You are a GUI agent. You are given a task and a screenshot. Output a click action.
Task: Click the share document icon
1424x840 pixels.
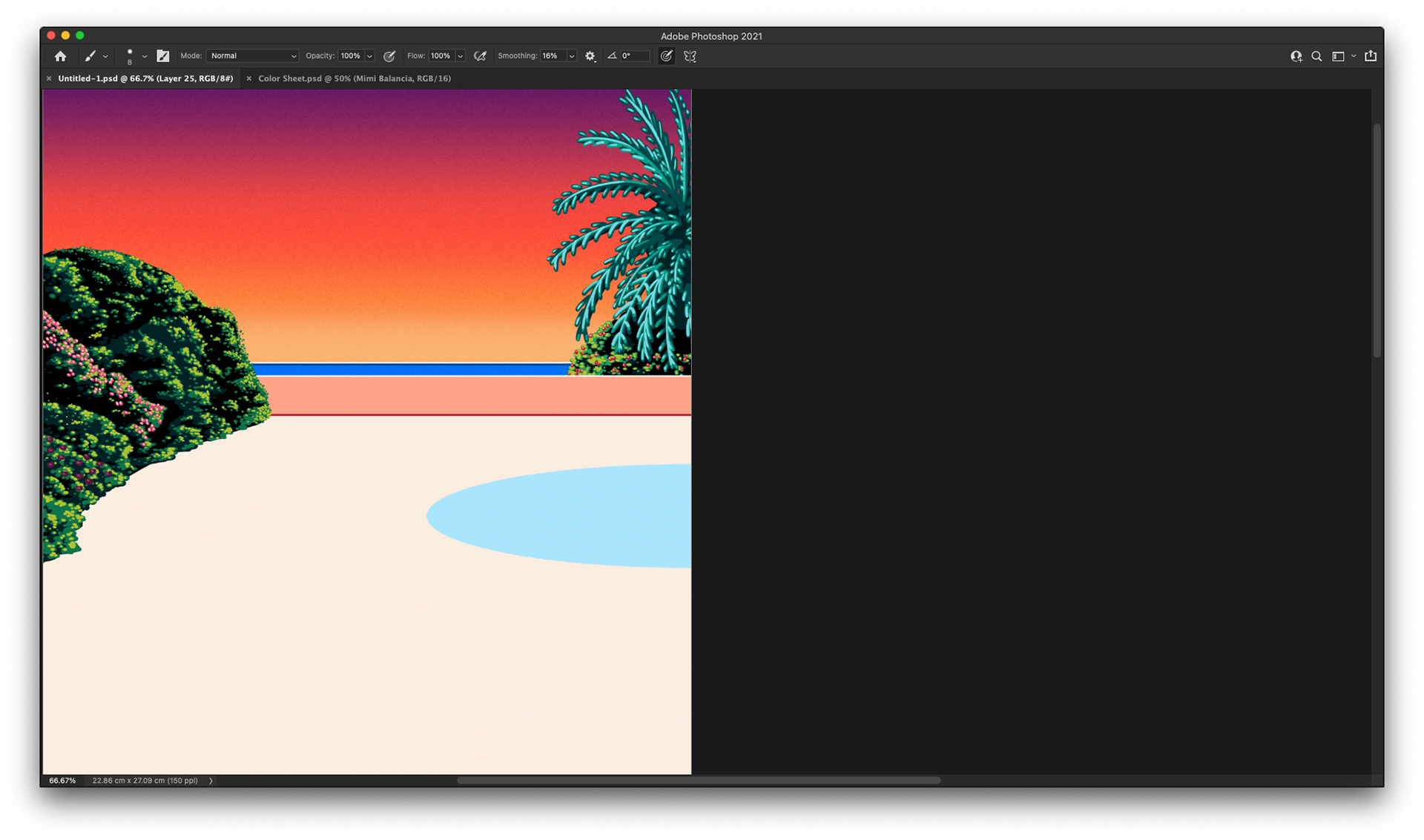coord(1371,56)
